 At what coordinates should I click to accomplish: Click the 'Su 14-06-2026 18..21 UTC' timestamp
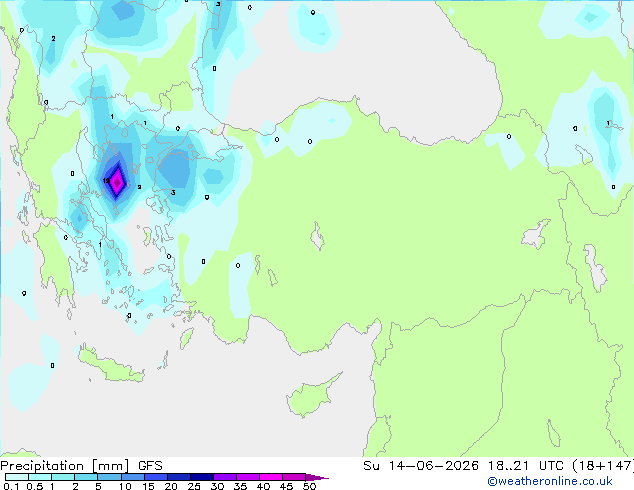[463, 466]
